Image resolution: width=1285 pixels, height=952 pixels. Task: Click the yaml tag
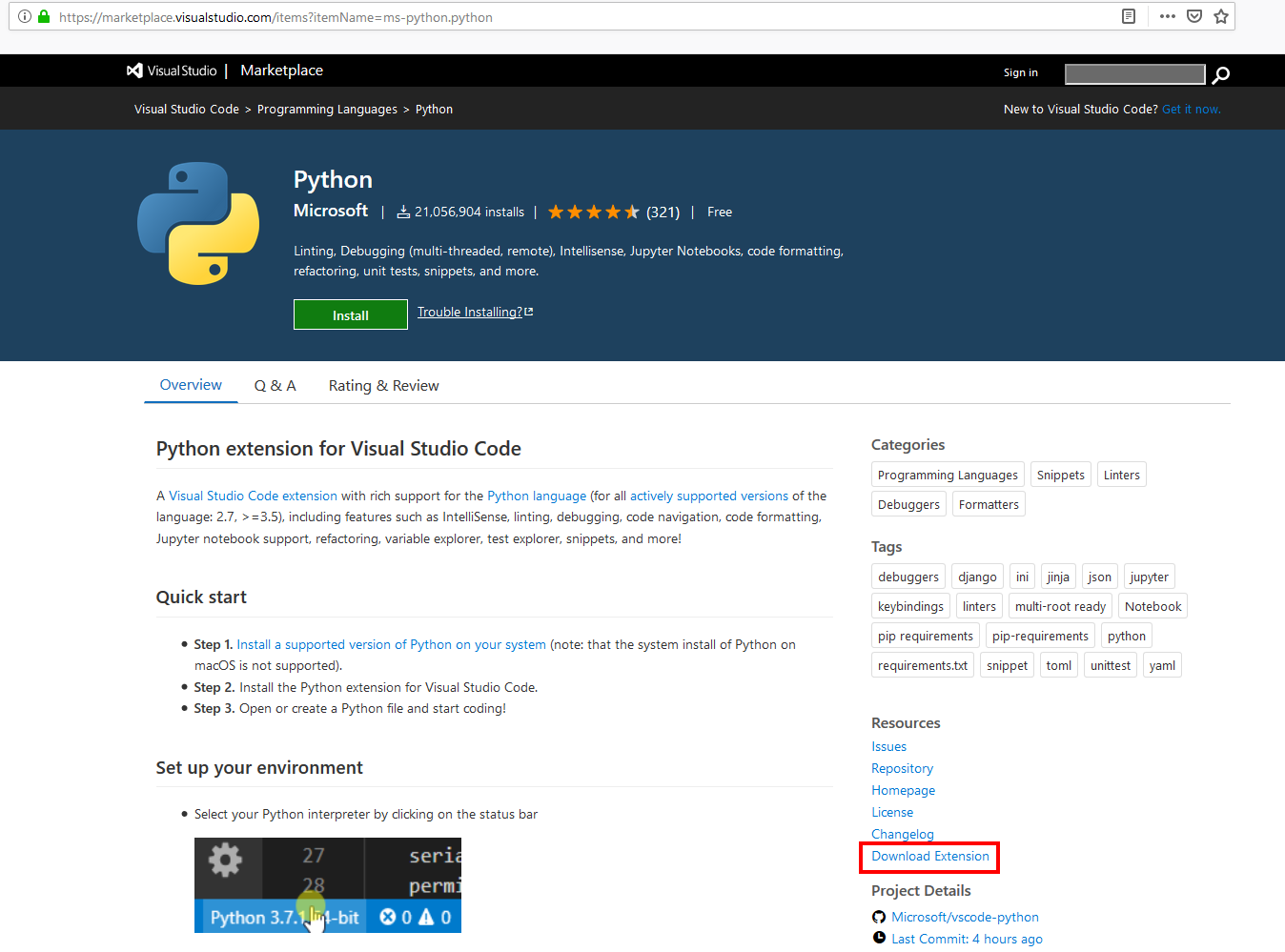tap(1162, 665)
